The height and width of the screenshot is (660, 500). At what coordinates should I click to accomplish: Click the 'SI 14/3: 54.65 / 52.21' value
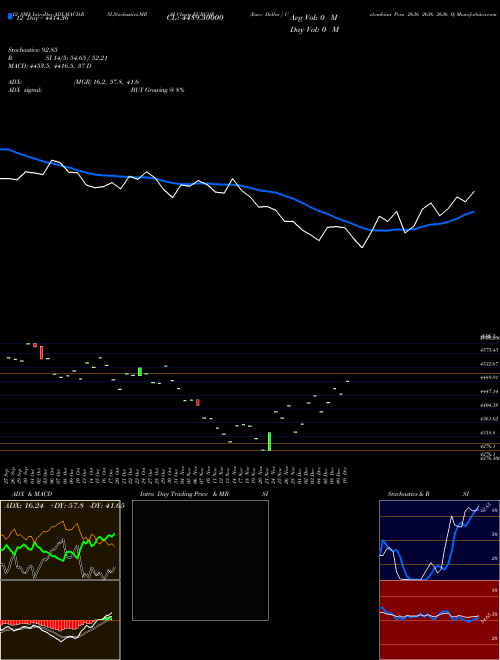click(77, 58)
